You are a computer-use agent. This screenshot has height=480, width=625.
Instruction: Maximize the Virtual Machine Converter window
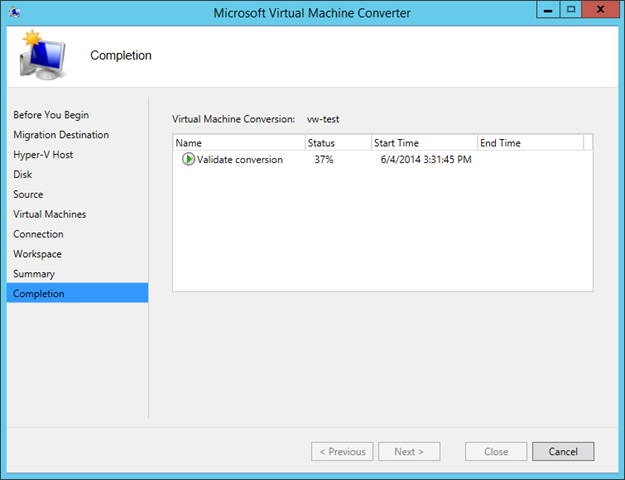tap(571, 10)
